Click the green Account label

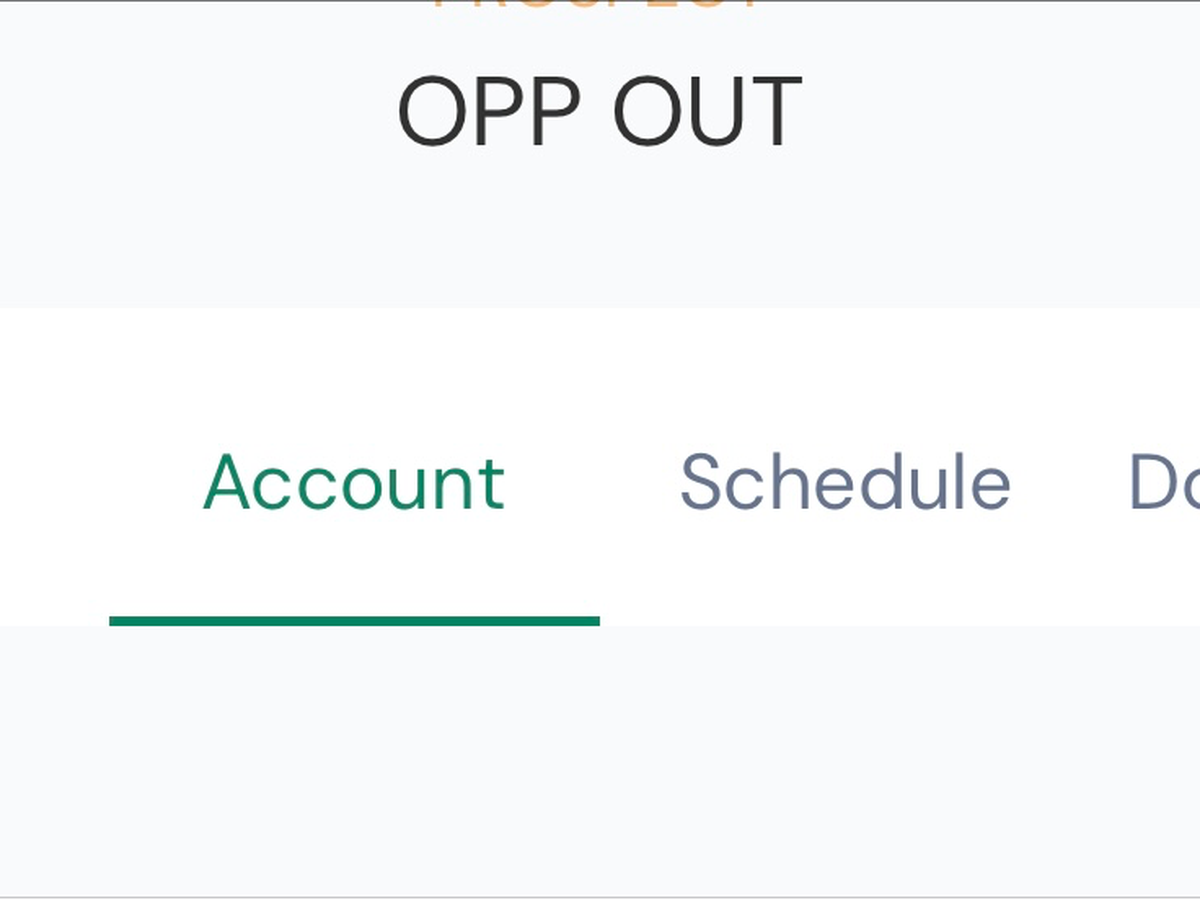point(354,483)
